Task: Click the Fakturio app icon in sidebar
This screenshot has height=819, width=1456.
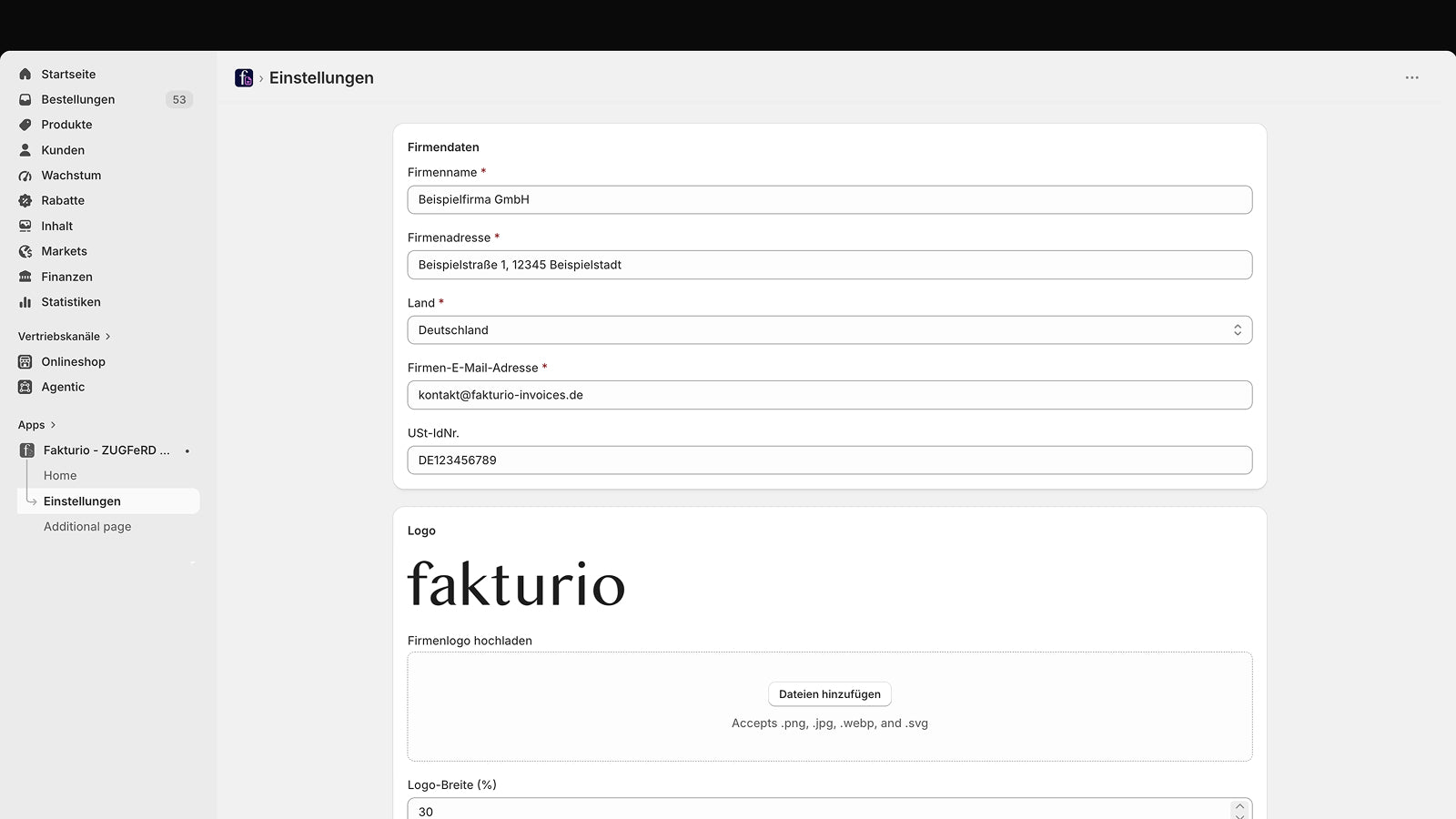Action: (27, 450)
